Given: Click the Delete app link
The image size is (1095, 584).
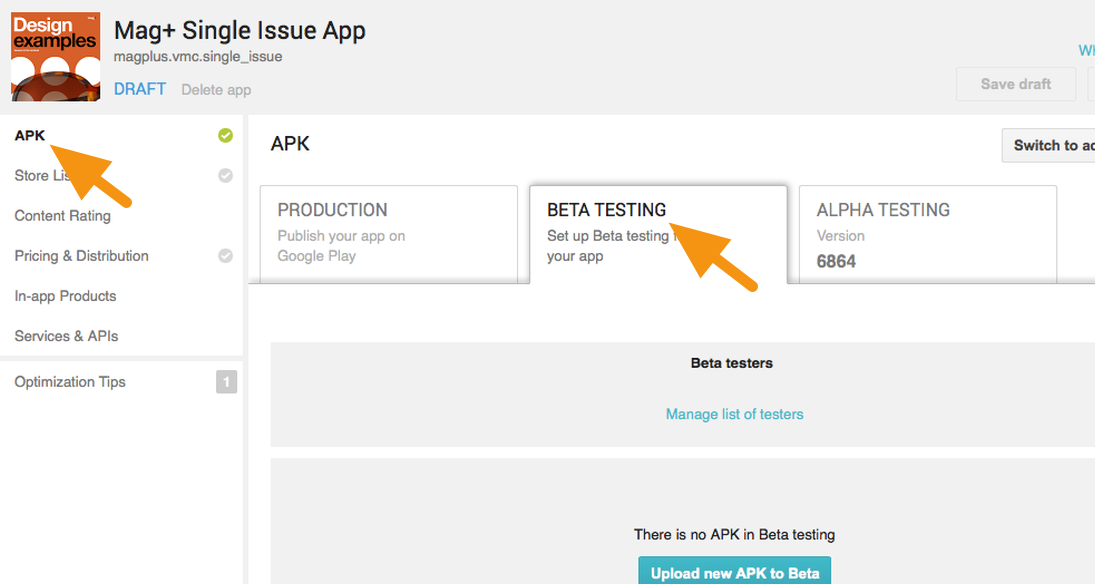Looking at the screenshot, I should (x=216, y=90).
